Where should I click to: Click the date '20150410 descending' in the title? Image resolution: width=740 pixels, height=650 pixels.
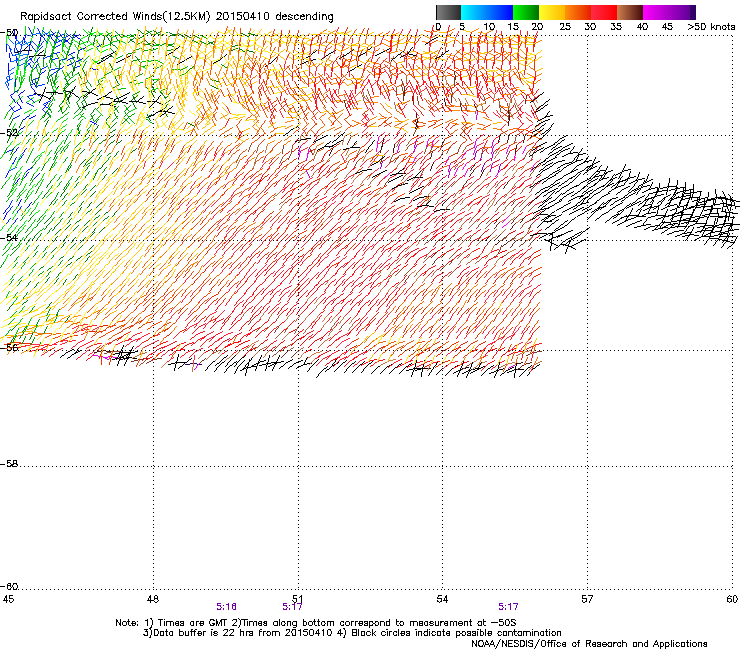(x=274, y=17)
